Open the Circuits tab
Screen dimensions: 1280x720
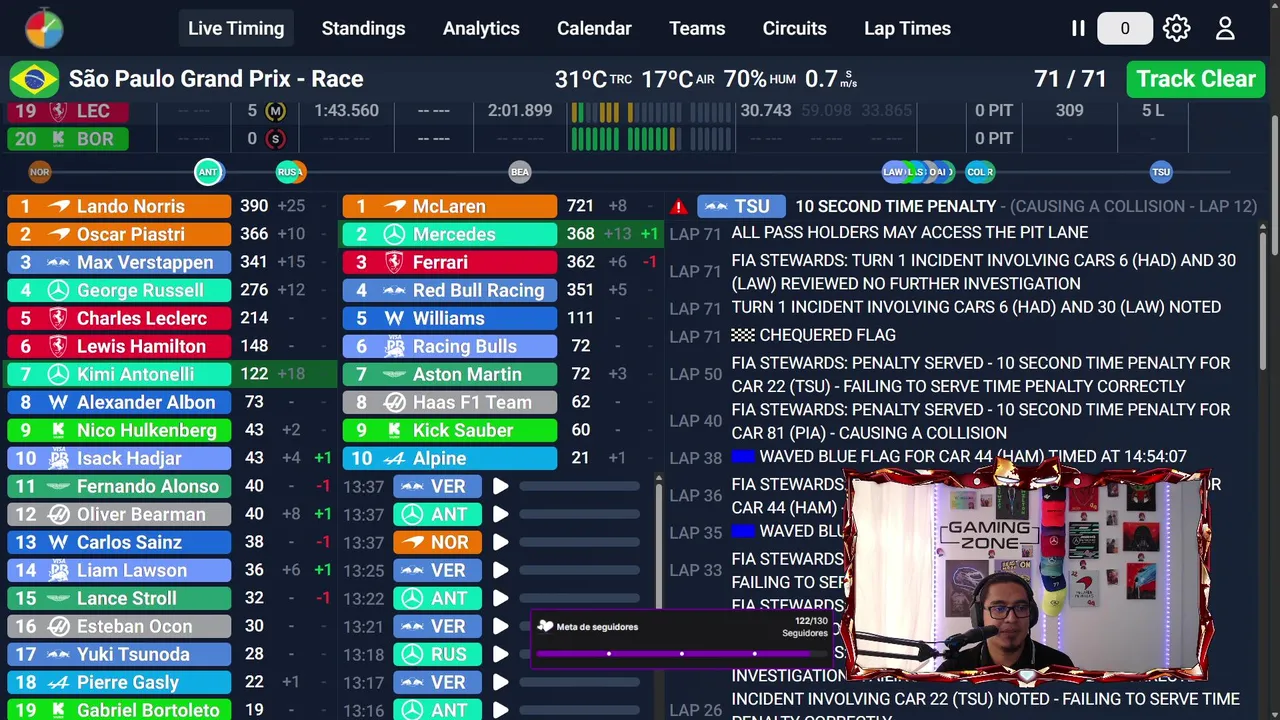(x=794, y=29)
